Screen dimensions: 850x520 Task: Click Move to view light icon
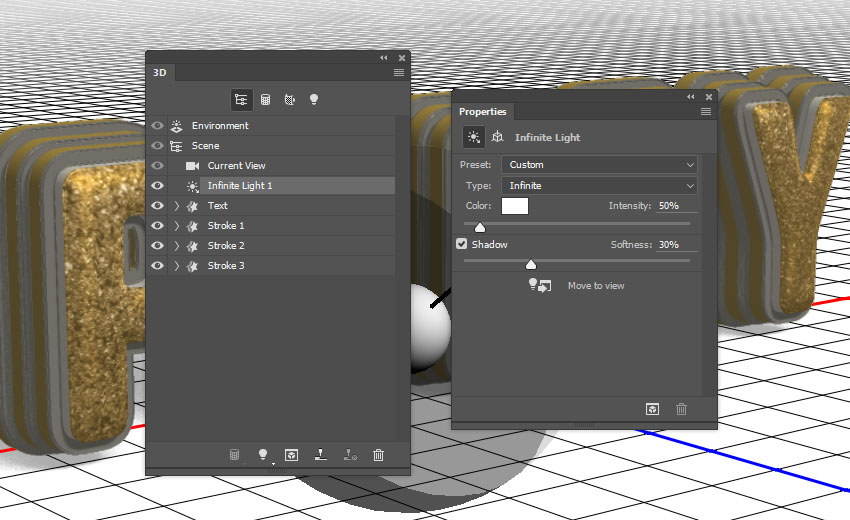point(540,286)
